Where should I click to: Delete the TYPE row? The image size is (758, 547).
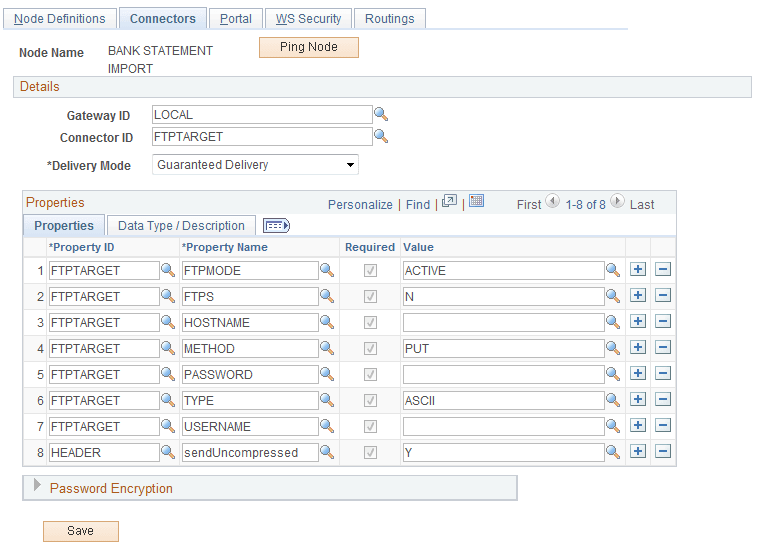pos(663,400)
